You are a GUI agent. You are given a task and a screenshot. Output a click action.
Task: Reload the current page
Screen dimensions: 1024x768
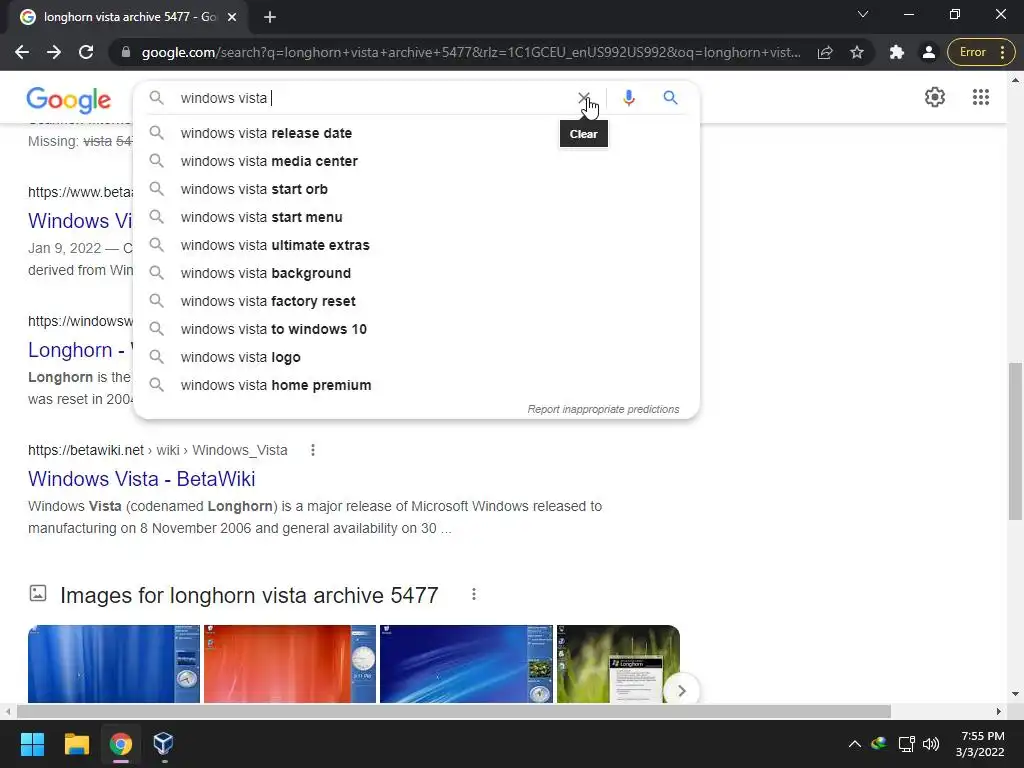pyautogui.click(x=86, y=52)
